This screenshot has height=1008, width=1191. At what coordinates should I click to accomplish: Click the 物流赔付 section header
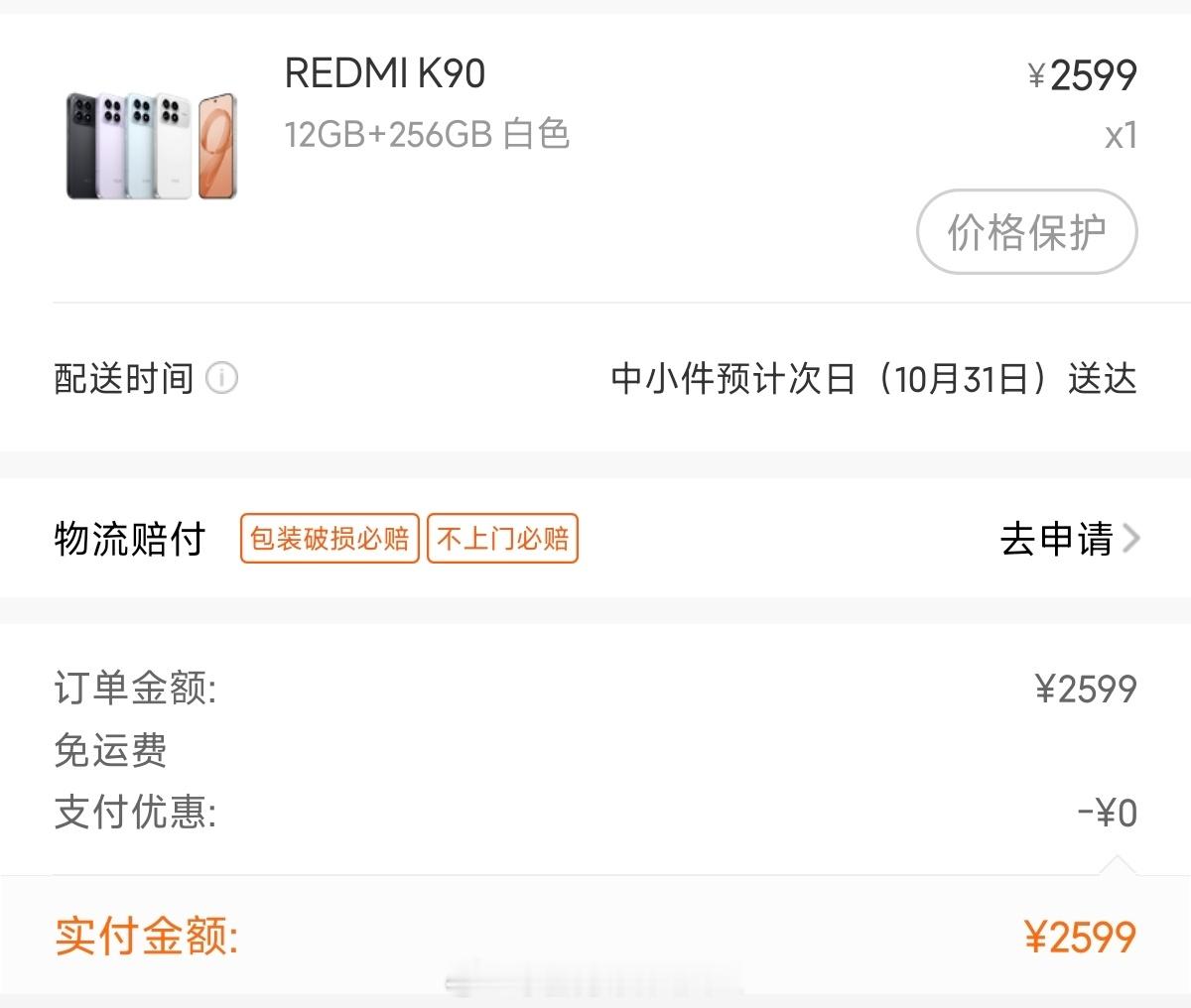point(129,539)
